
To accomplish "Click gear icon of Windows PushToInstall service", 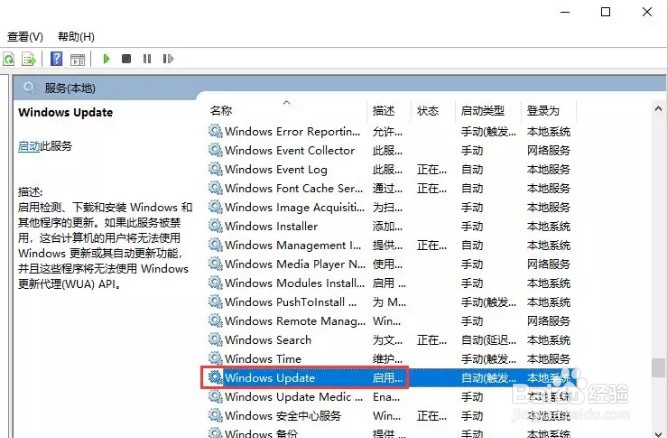I will point(215,302).
